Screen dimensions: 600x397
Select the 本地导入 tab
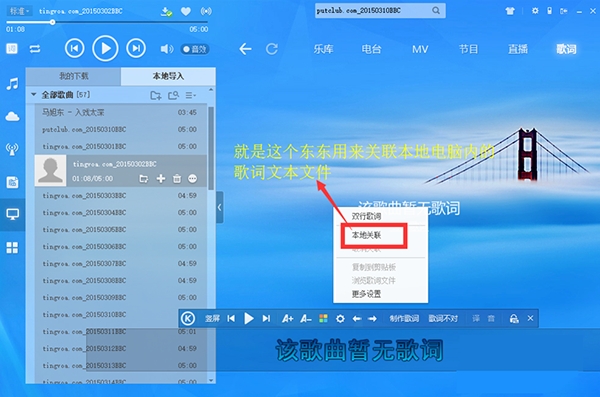coord(168,76)
